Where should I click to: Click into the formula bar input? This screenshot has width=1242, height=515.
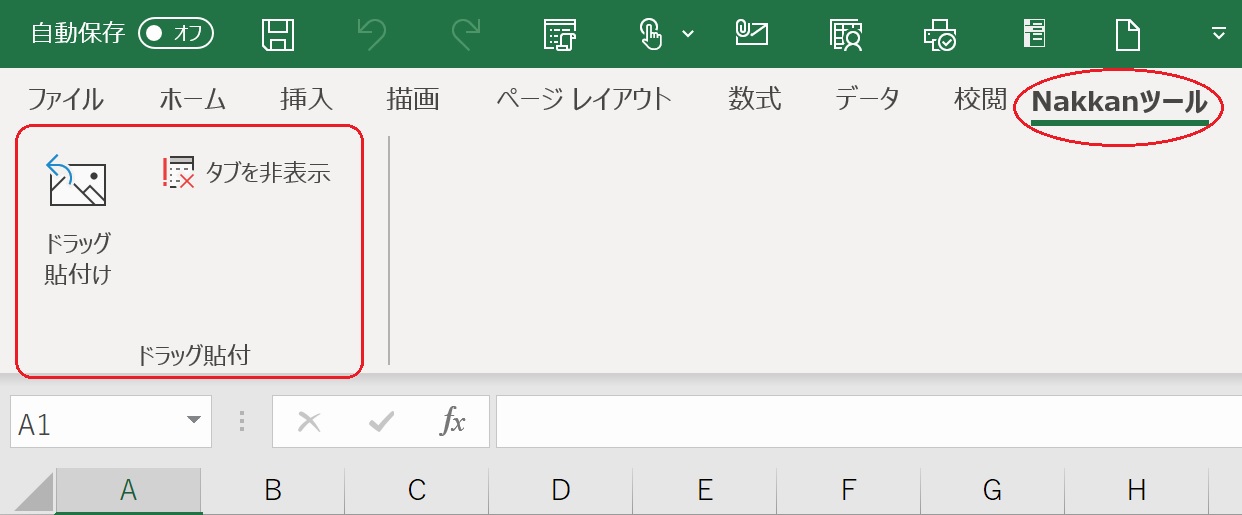(x=868, y=422)
